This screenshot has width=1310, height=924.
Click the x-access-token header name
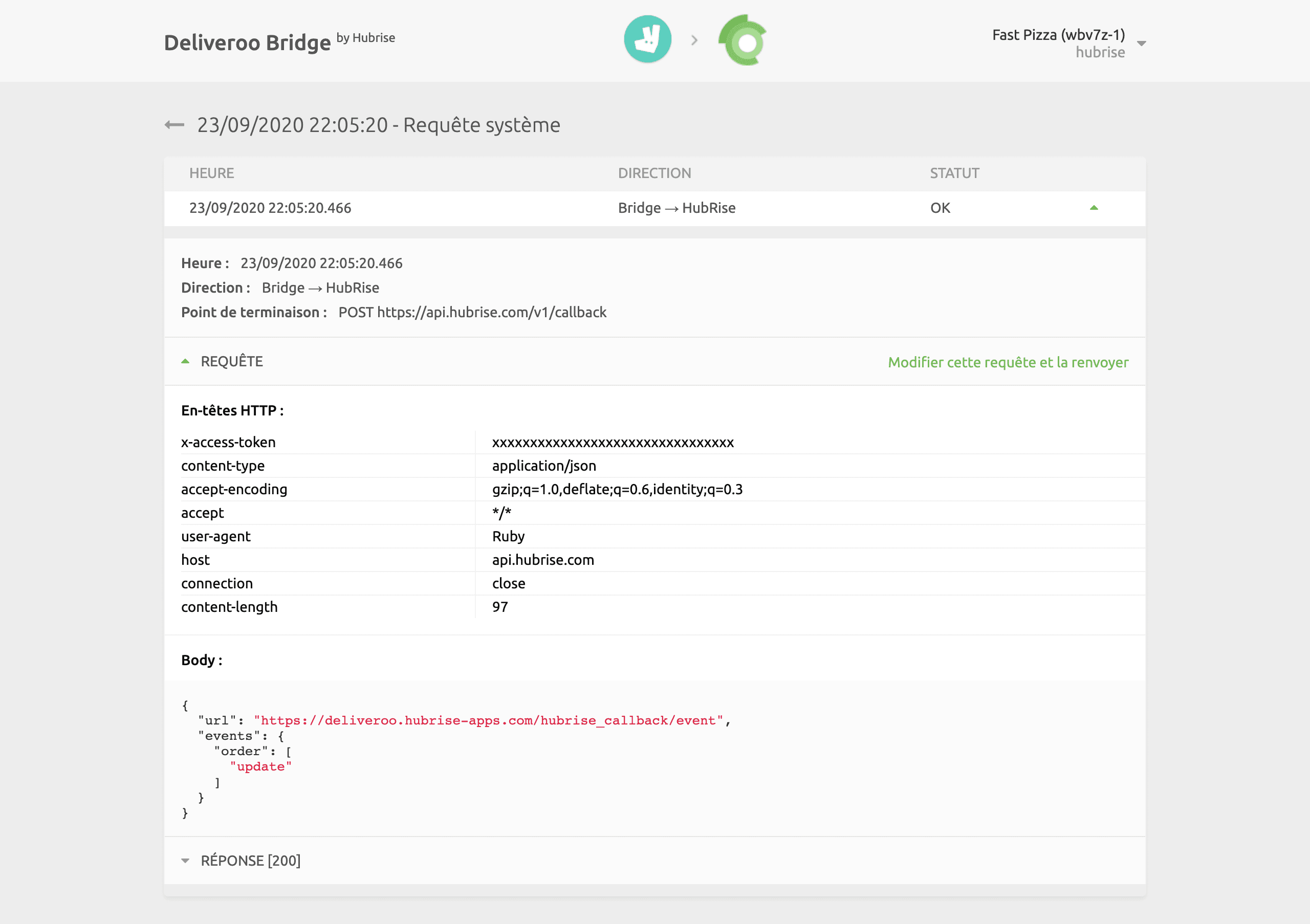(x=228, y=443)
